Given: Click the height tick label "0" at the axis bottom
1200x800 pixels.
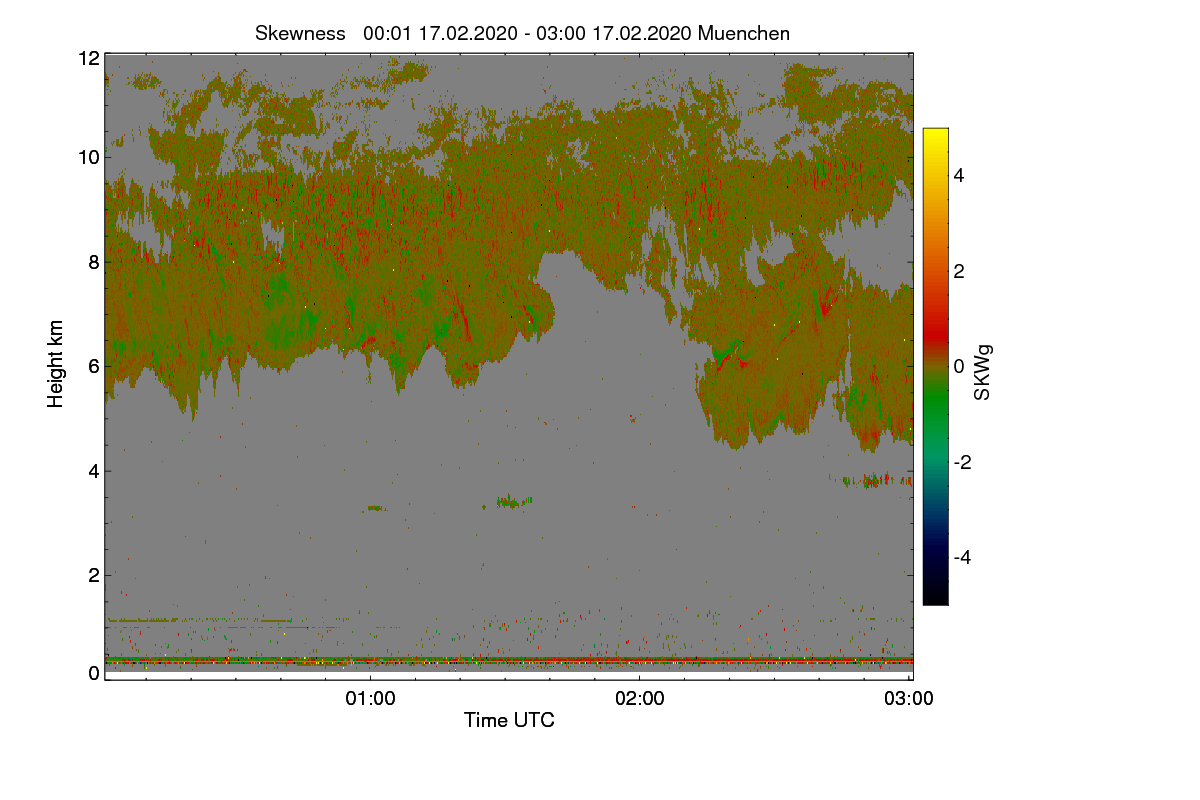Looking at the screenshot, I should tap(93, 673).
